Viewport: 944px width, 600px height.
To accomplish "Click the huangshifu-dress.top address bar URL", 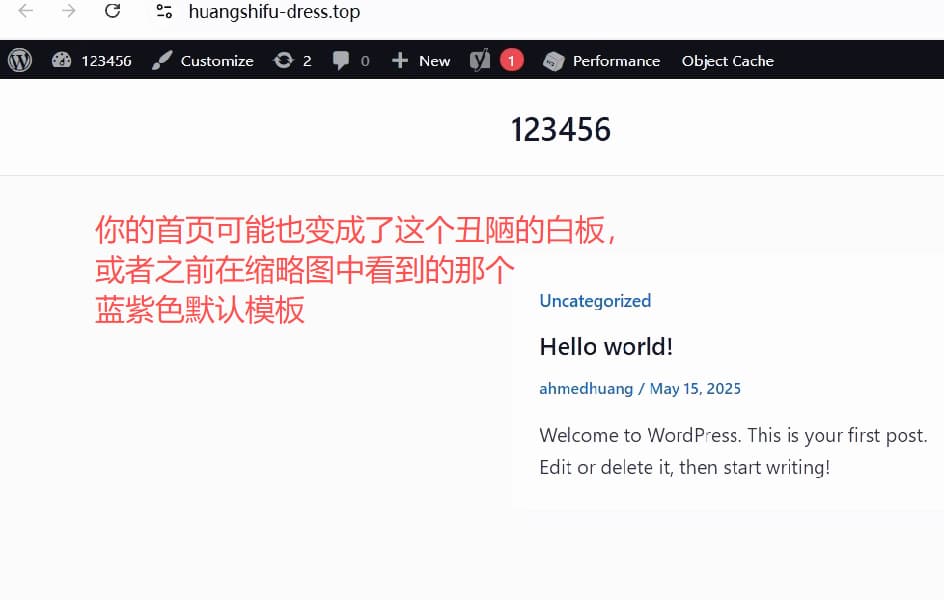I will pos(275,11).
